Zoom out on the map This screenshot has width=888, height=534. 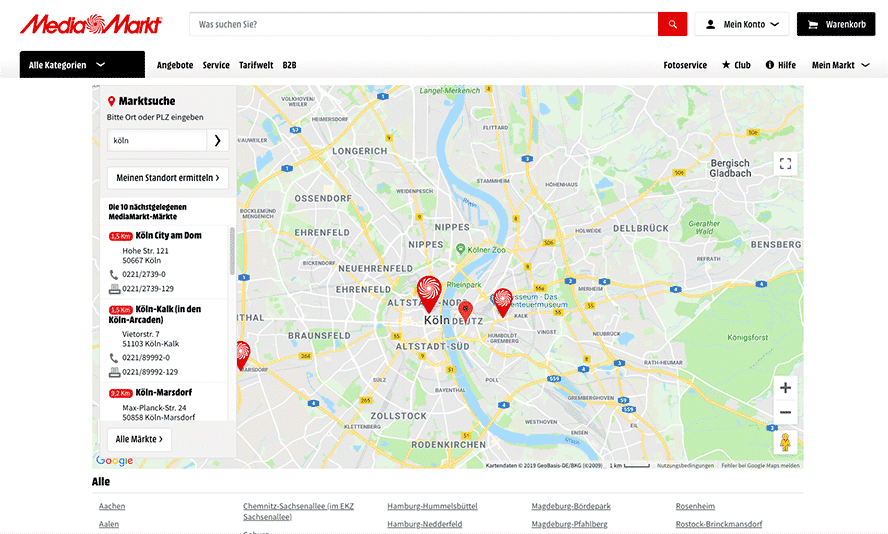(x=785, y=412)
